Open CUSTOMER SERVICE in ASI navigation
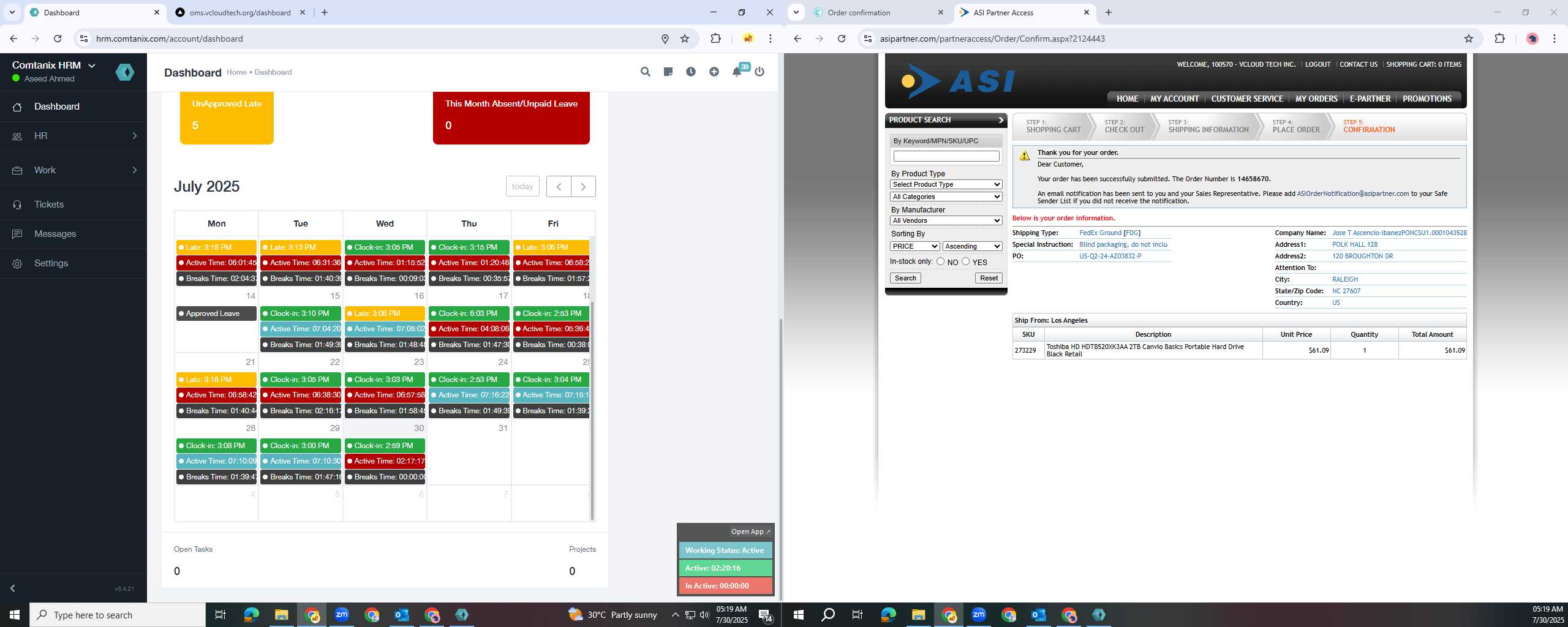Screen dimensions: 1568x627 click(x=1246, y=99)
